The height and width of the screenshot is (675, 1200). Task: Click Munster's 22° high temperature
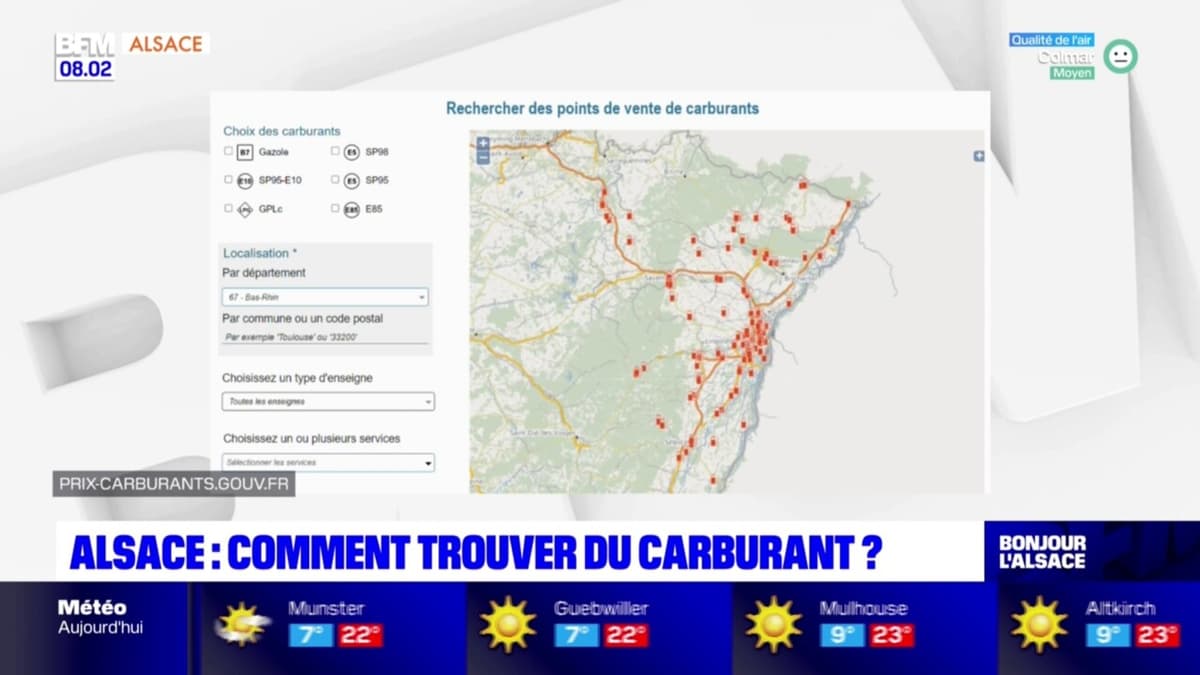tap(360, 636)
